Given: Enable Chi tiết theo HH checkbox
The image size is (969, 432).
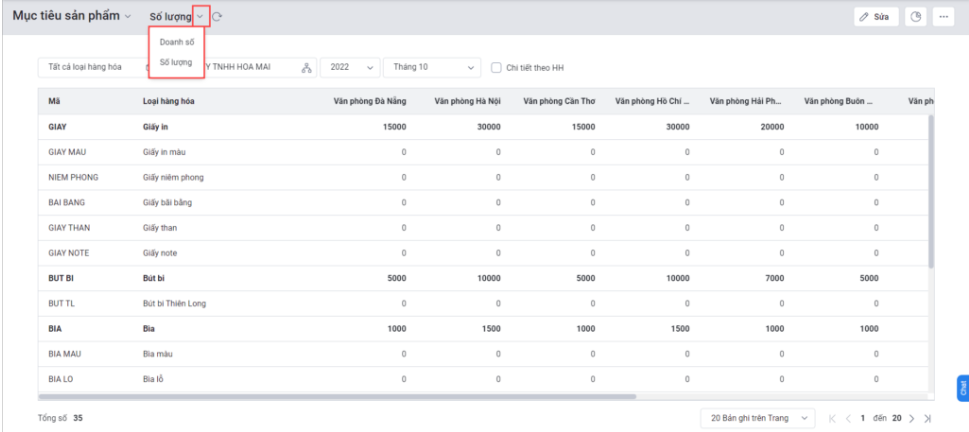Looking at the screenshot, I should 496,68.
